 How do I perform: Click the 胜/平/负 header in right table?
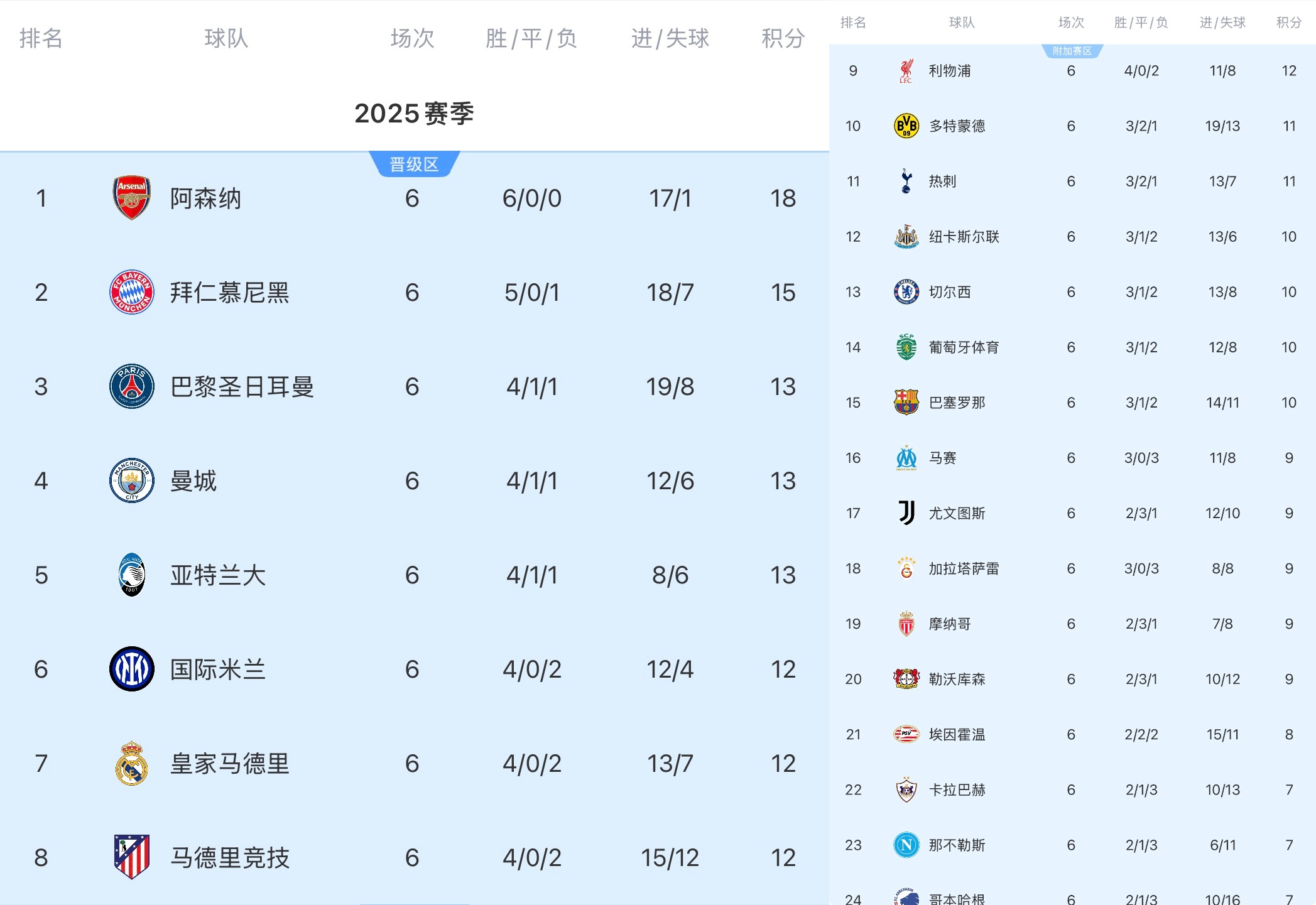click(x=1141, y=23)
